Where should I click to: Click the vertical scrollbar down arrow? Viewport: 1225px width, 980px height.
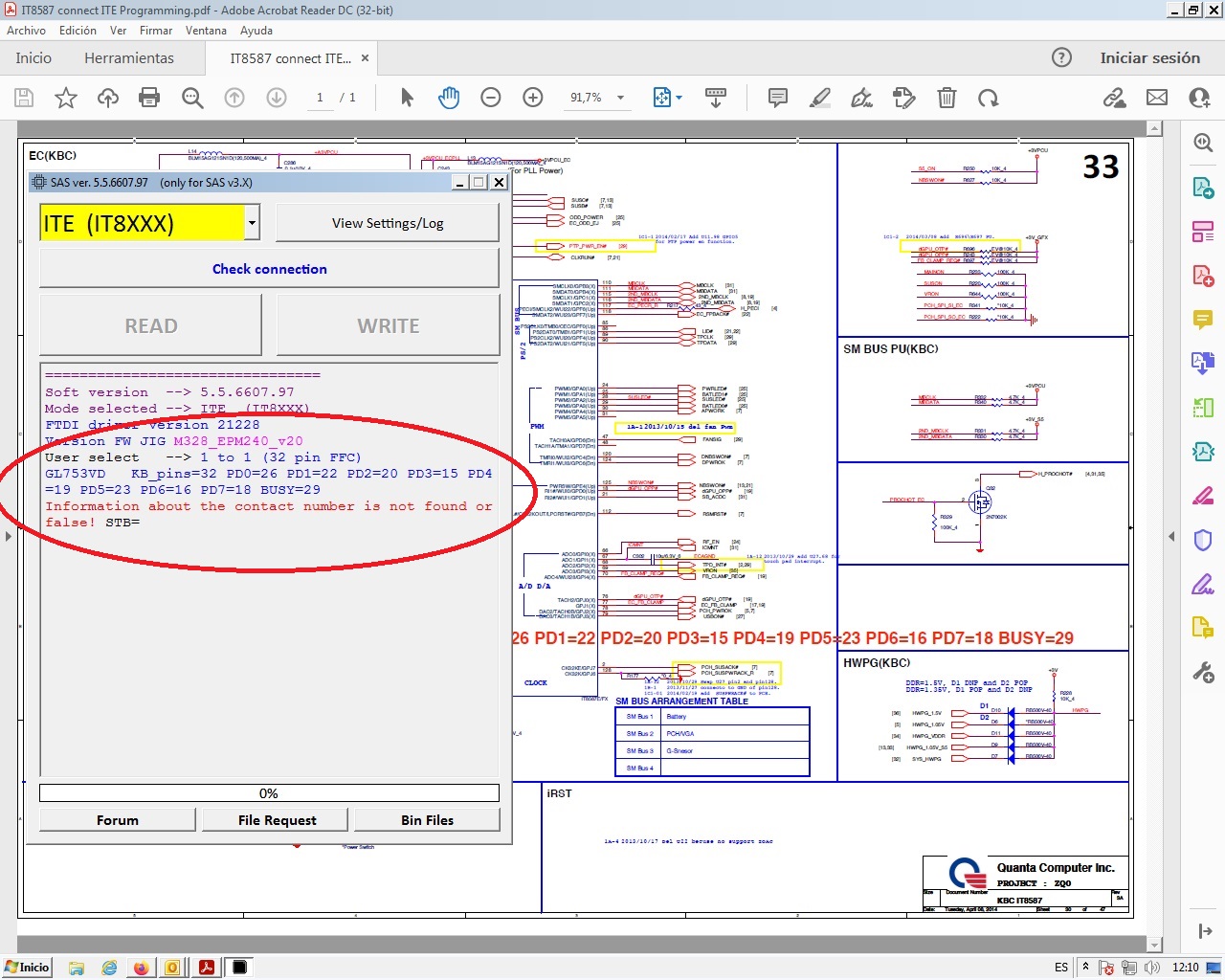coord(1154,946)
